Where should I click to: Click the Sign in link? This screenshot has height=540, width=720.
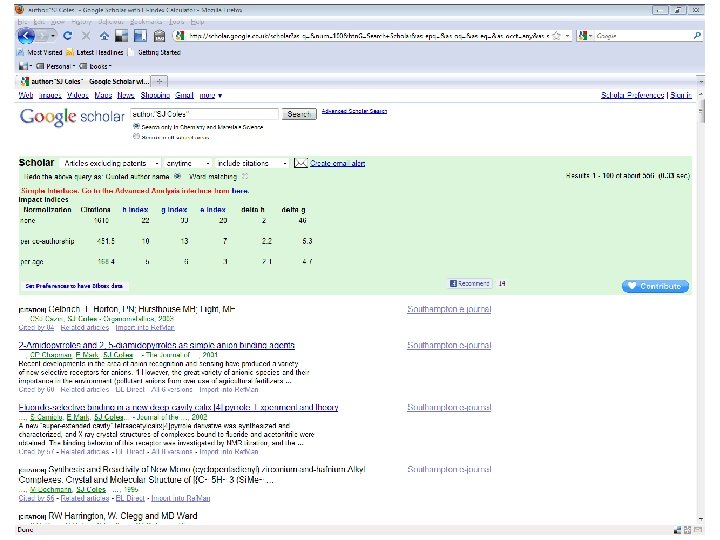[681, 95]
